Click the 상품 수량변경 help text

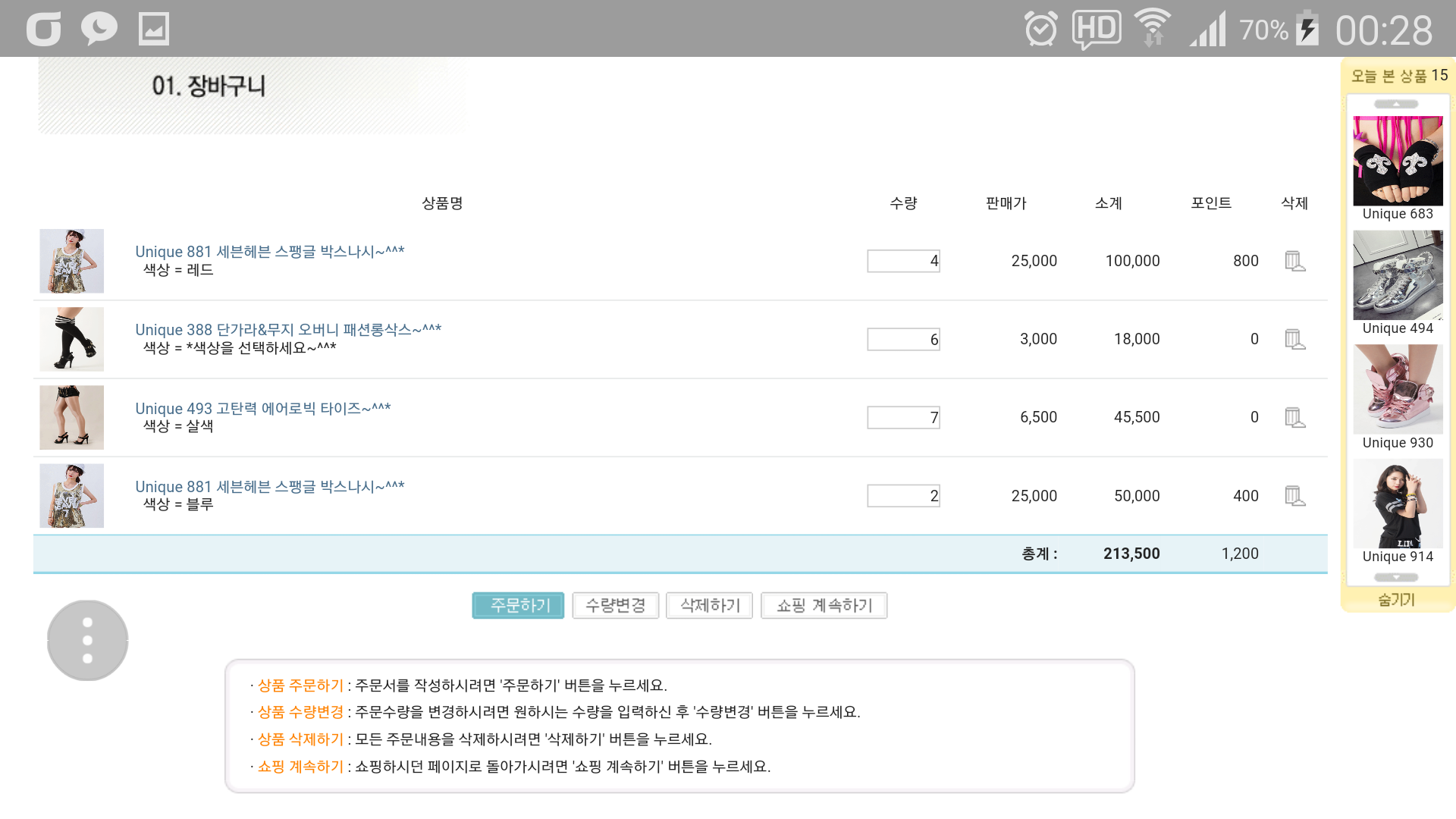pos(301,712)
